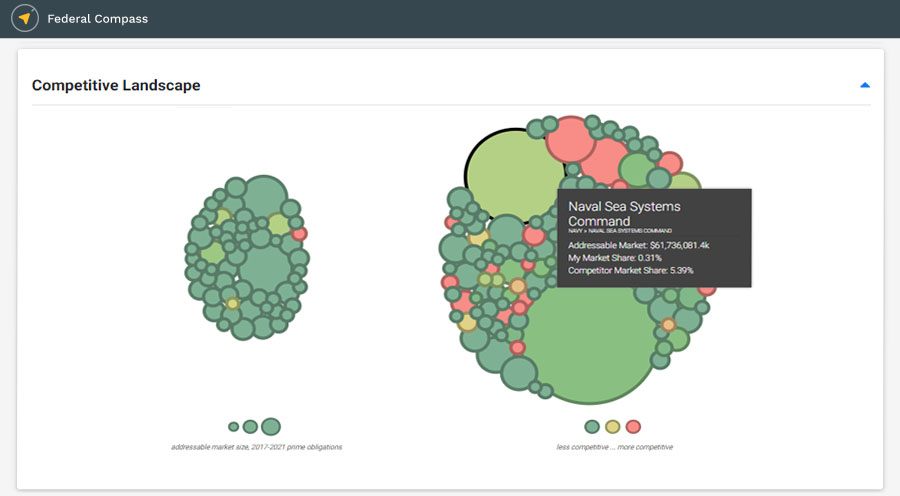Screen dimensions: 900x496
Task: Click the smallest size legend circle
Action: (234, 427)
